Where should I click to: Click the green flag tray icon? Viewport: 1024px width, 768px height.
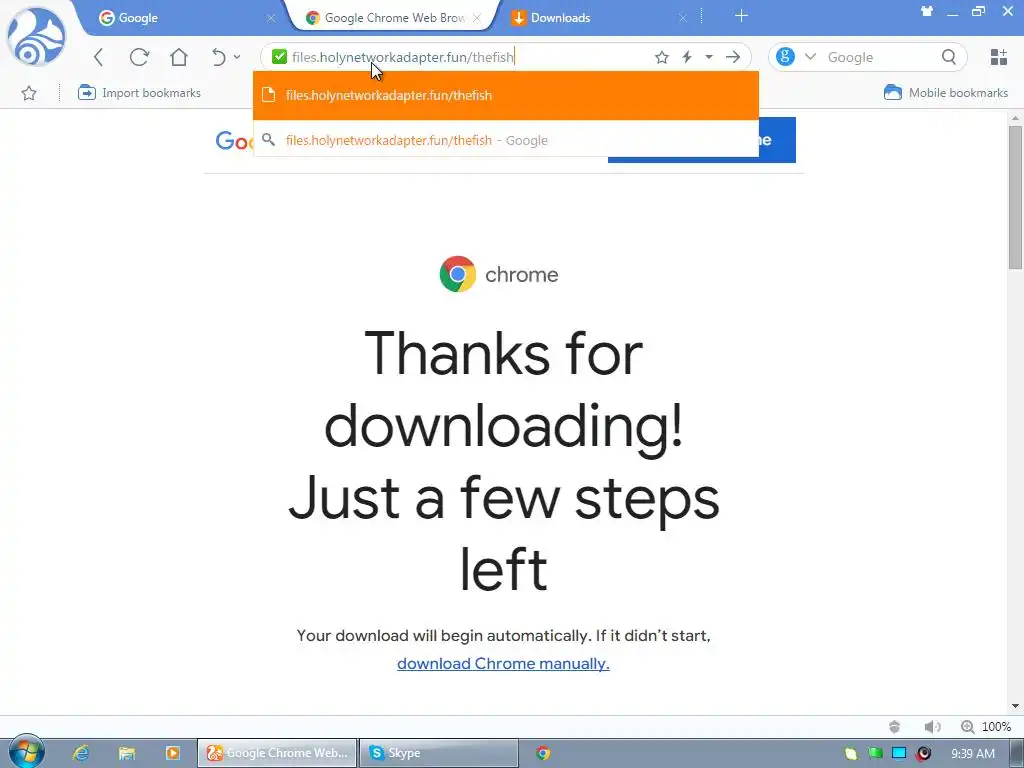coord(875,753)
